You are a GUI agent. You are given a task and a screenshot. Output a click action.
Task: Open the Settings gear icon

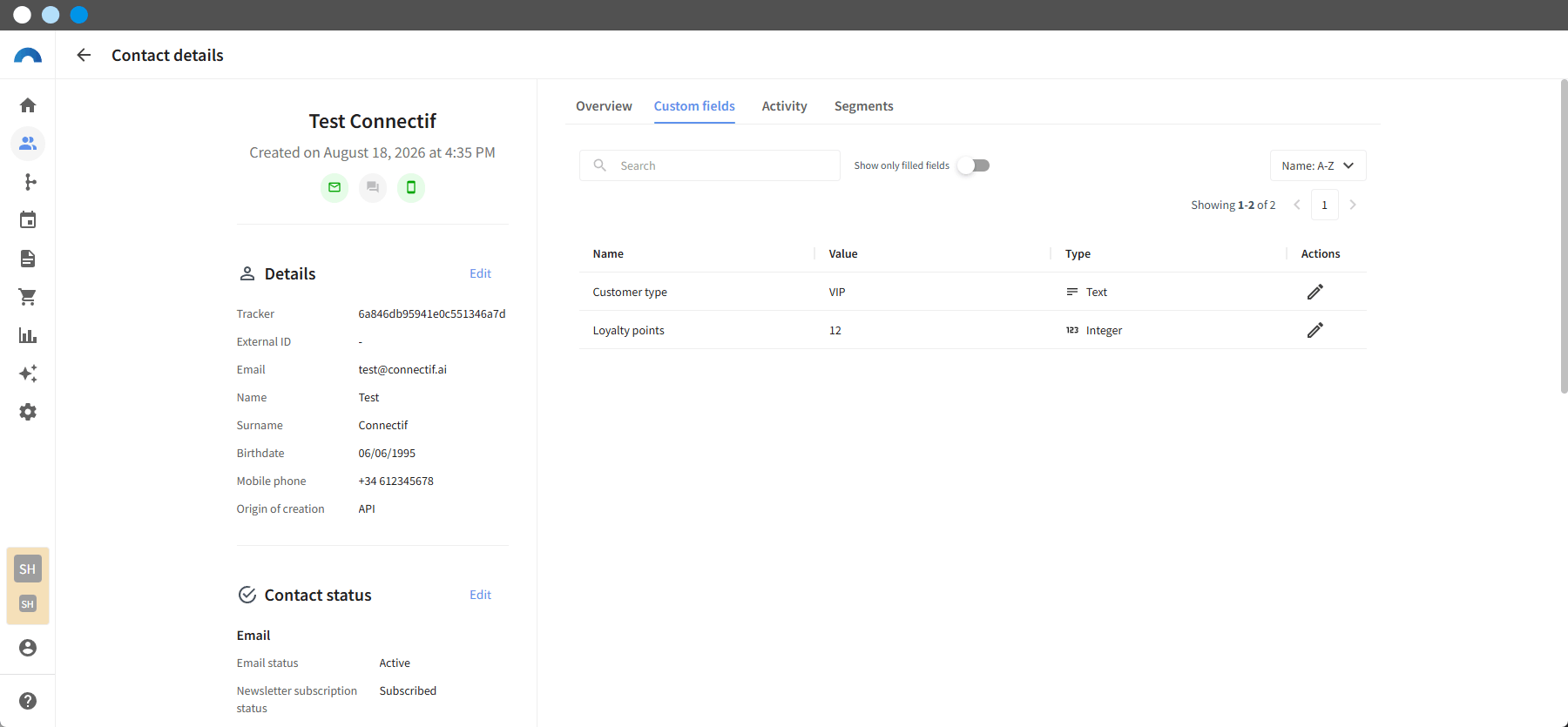tap(28, 412)
